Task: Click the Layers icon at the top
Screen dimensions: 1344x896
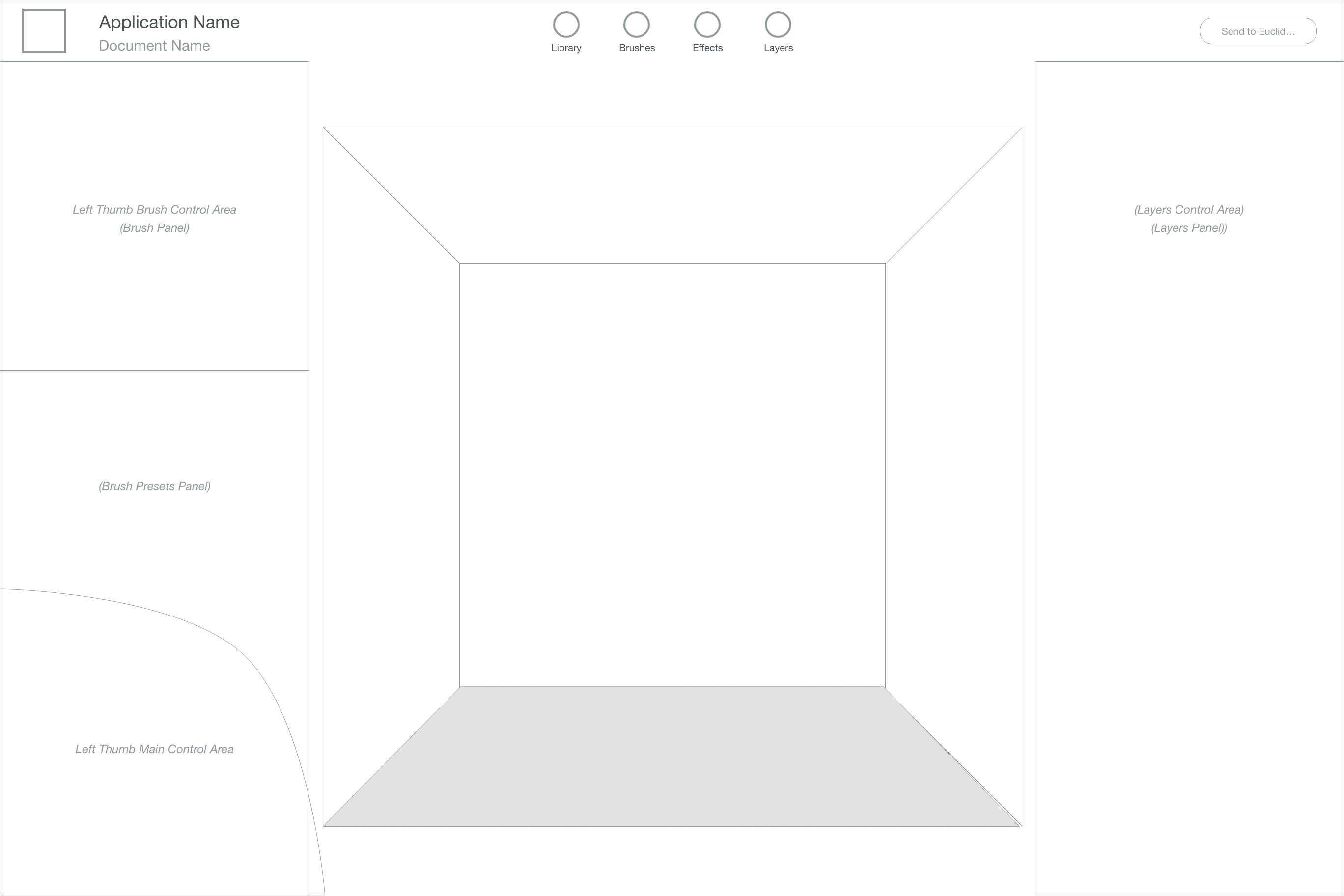Action: [x=778, y=24]
